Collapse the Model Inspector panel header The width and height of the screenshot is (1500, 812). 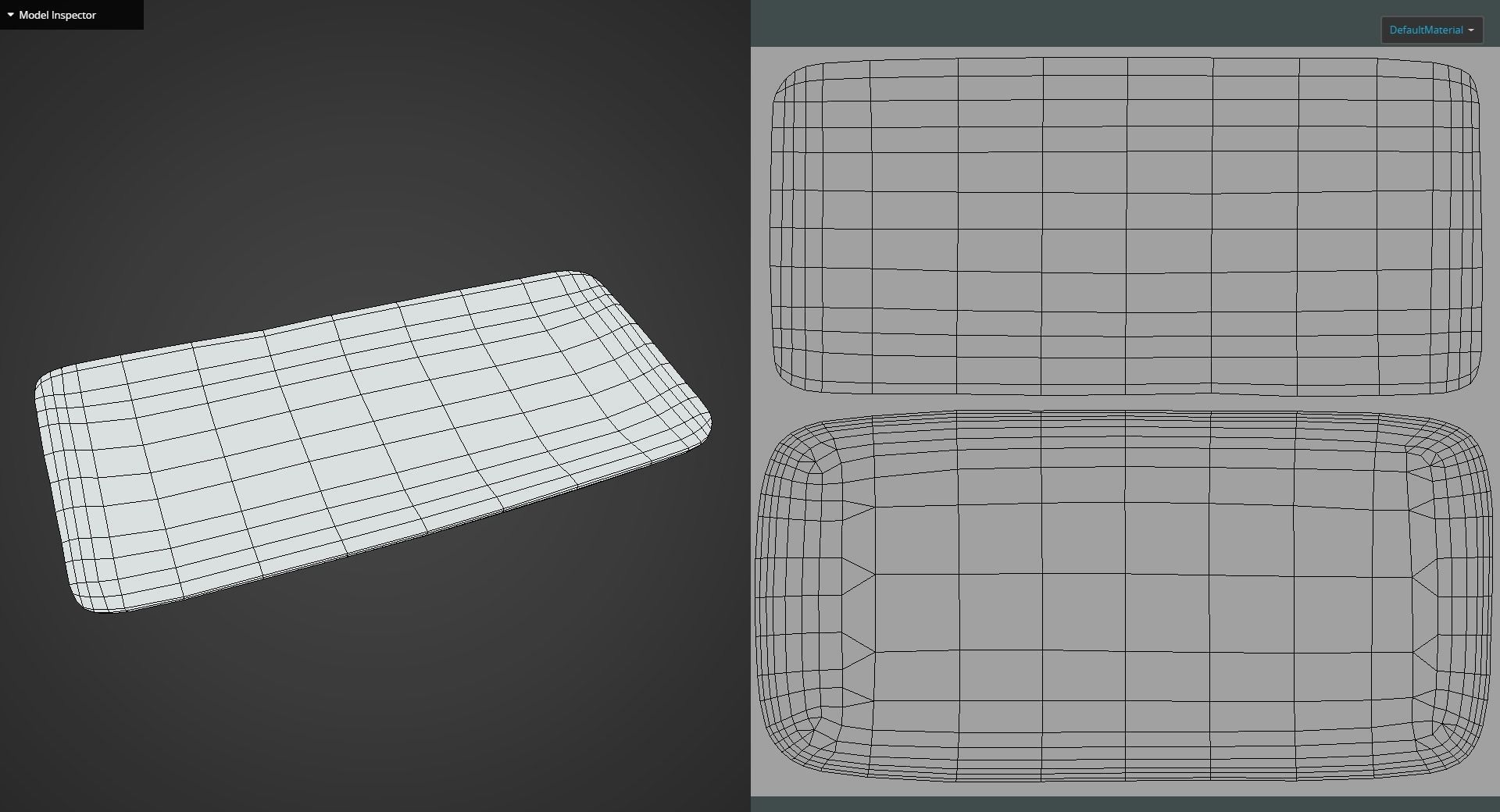(x=71, y=15)
